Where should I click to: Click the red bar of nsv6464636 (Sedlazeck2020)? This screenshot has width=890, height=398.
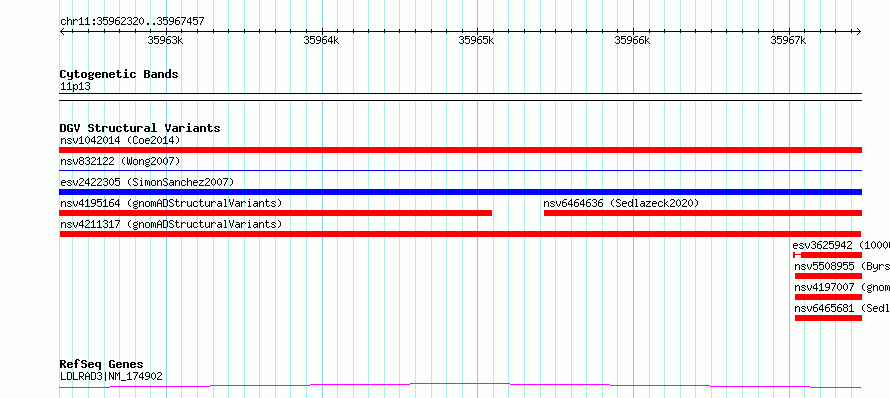coord(703,213)
